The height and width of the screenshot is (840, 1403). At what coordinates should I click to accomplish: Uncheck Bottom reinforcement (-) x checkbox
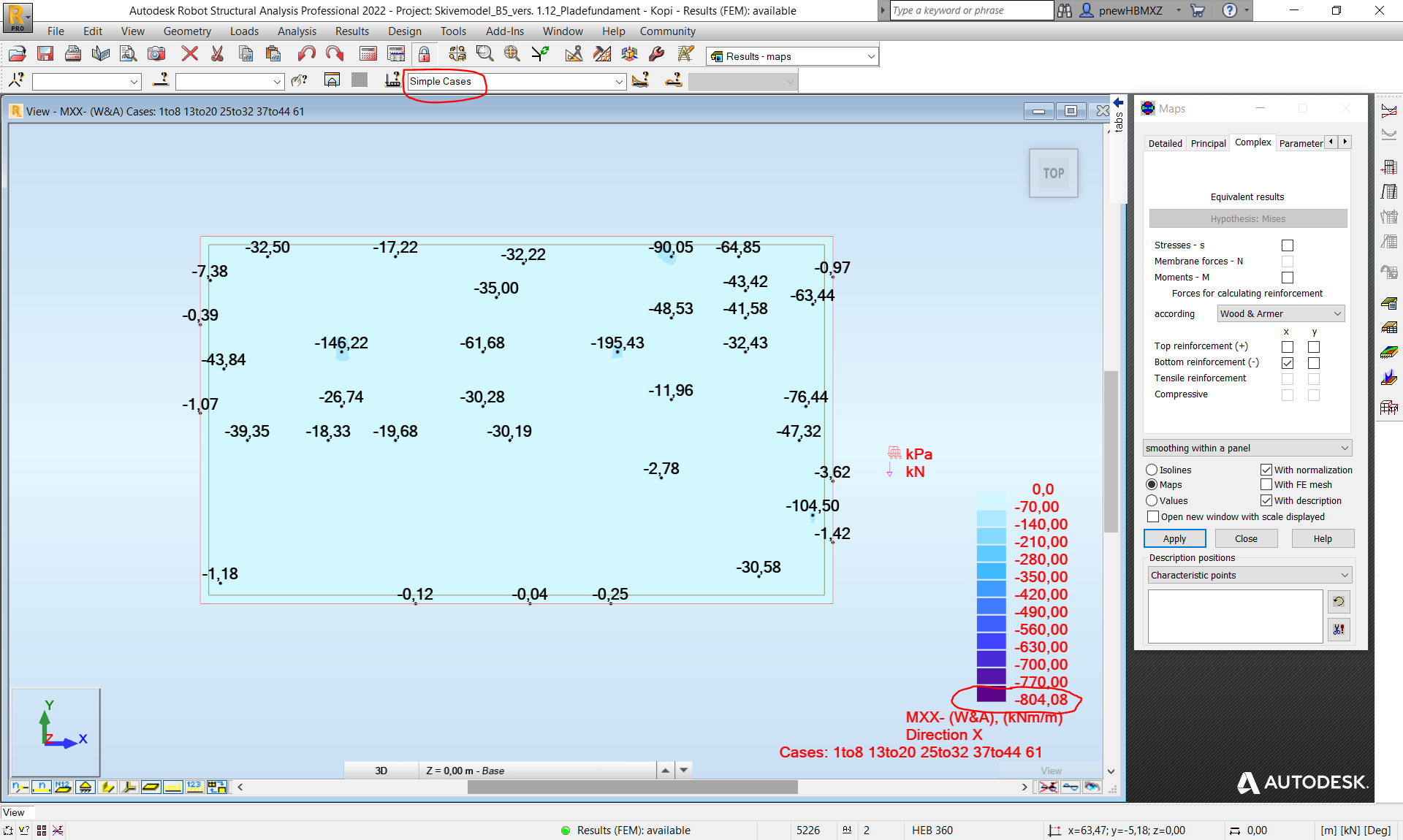tap(1287, 362)
